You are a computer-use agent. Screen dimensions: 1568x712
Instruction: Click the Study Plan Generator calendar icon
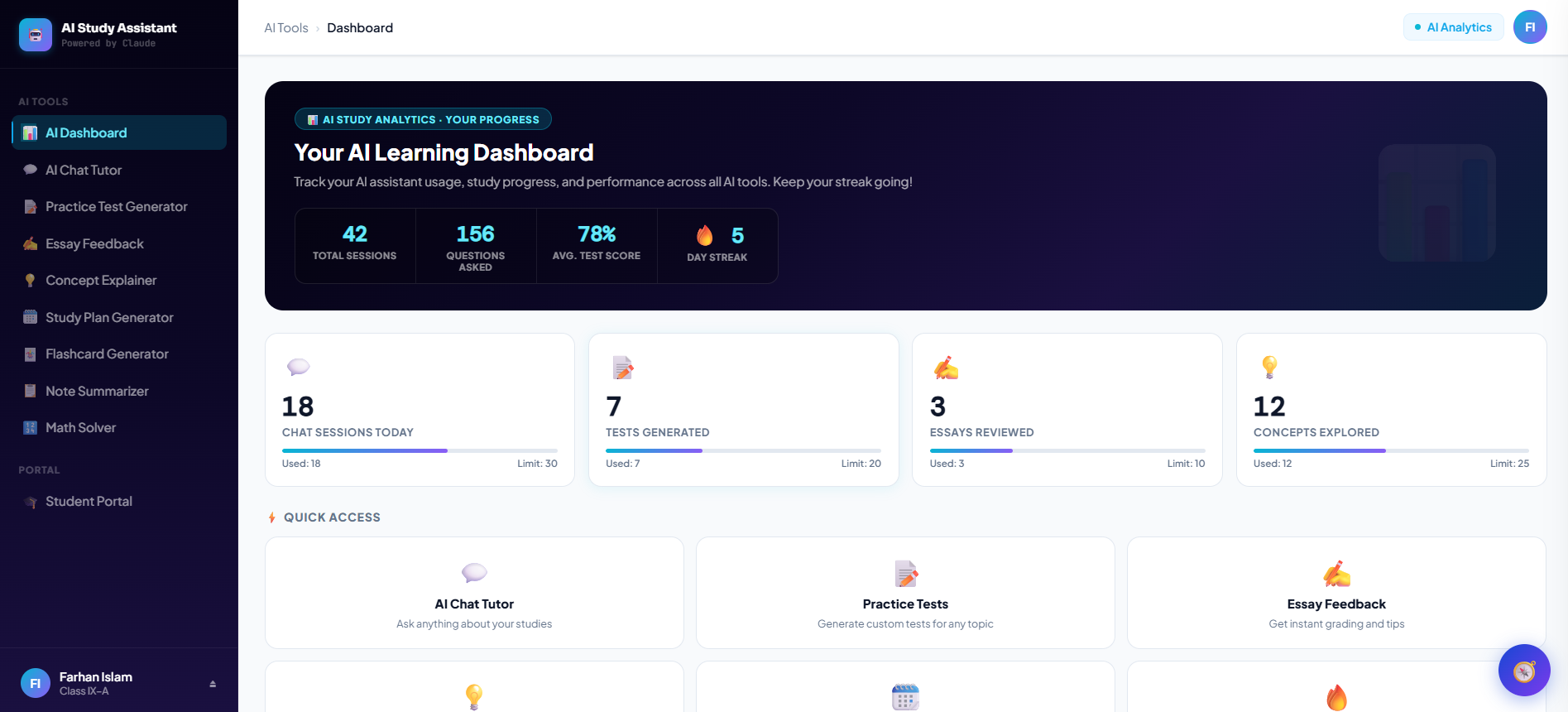point(31,317)
